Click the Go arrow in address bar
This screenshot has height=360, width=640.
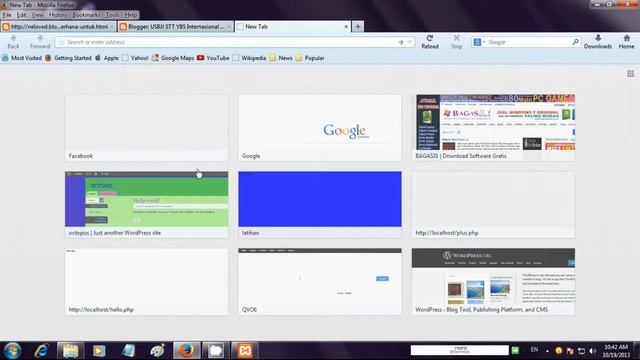[400, 42]
